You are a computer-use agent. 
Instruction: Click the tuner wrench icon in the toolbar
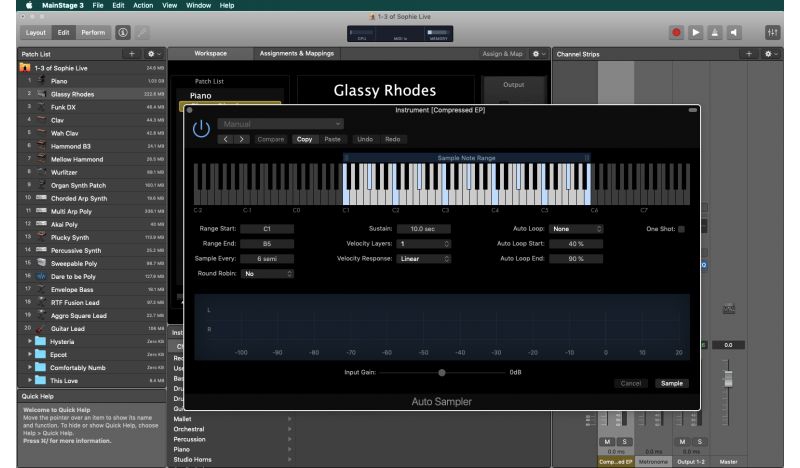[x=142, y=33]
